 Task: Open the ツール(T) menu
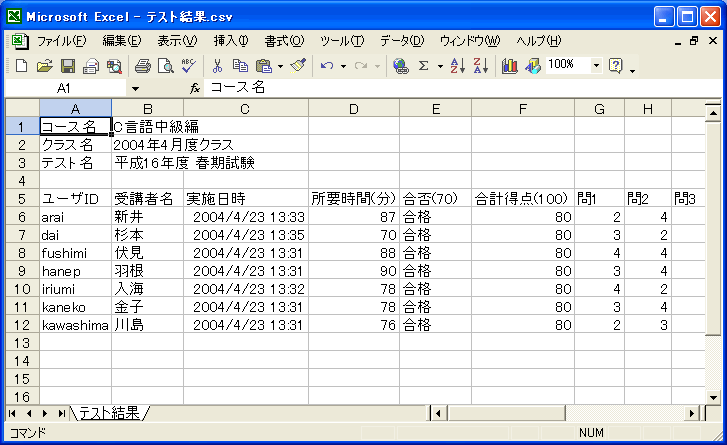[x=342, y=41]
